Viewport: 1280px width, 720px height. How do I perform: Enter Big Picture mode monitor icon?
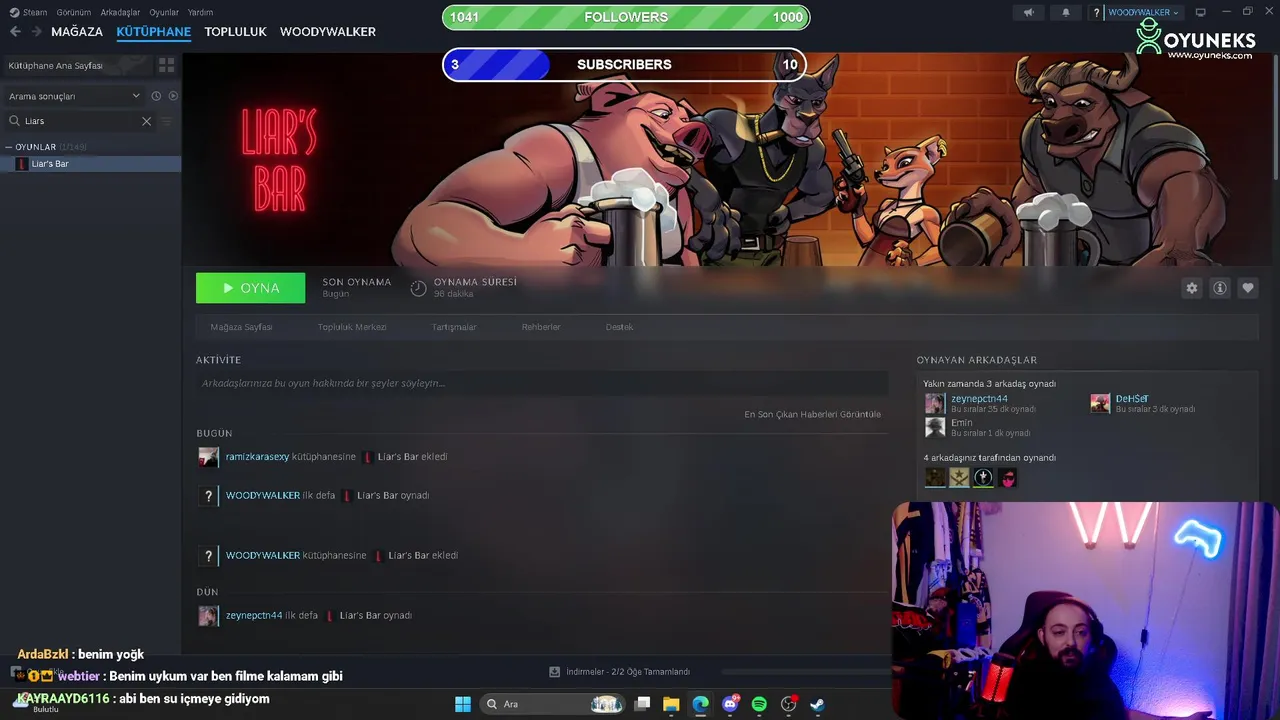coord(1200,12)
